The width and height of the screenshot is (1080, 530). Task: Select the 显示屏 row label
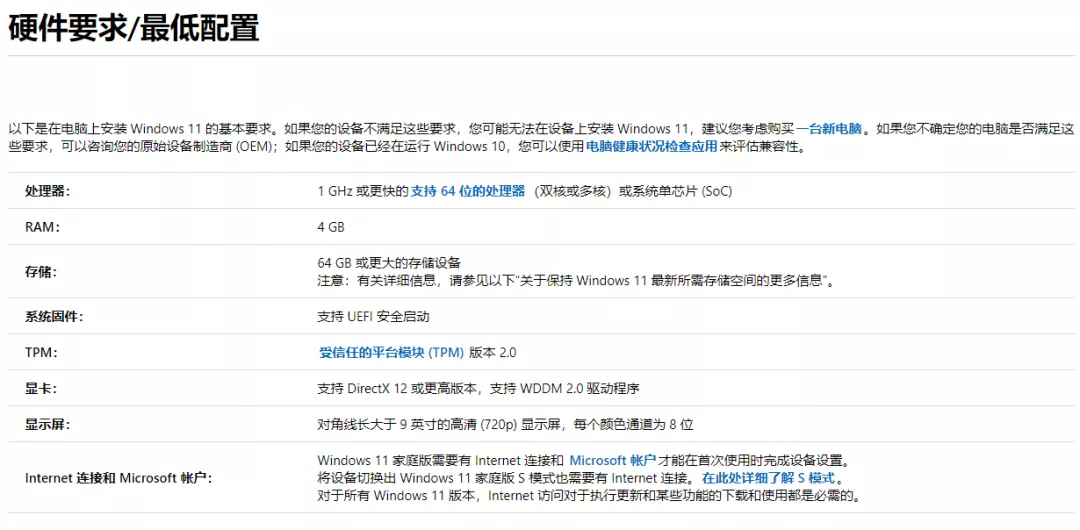coord(47,425)
